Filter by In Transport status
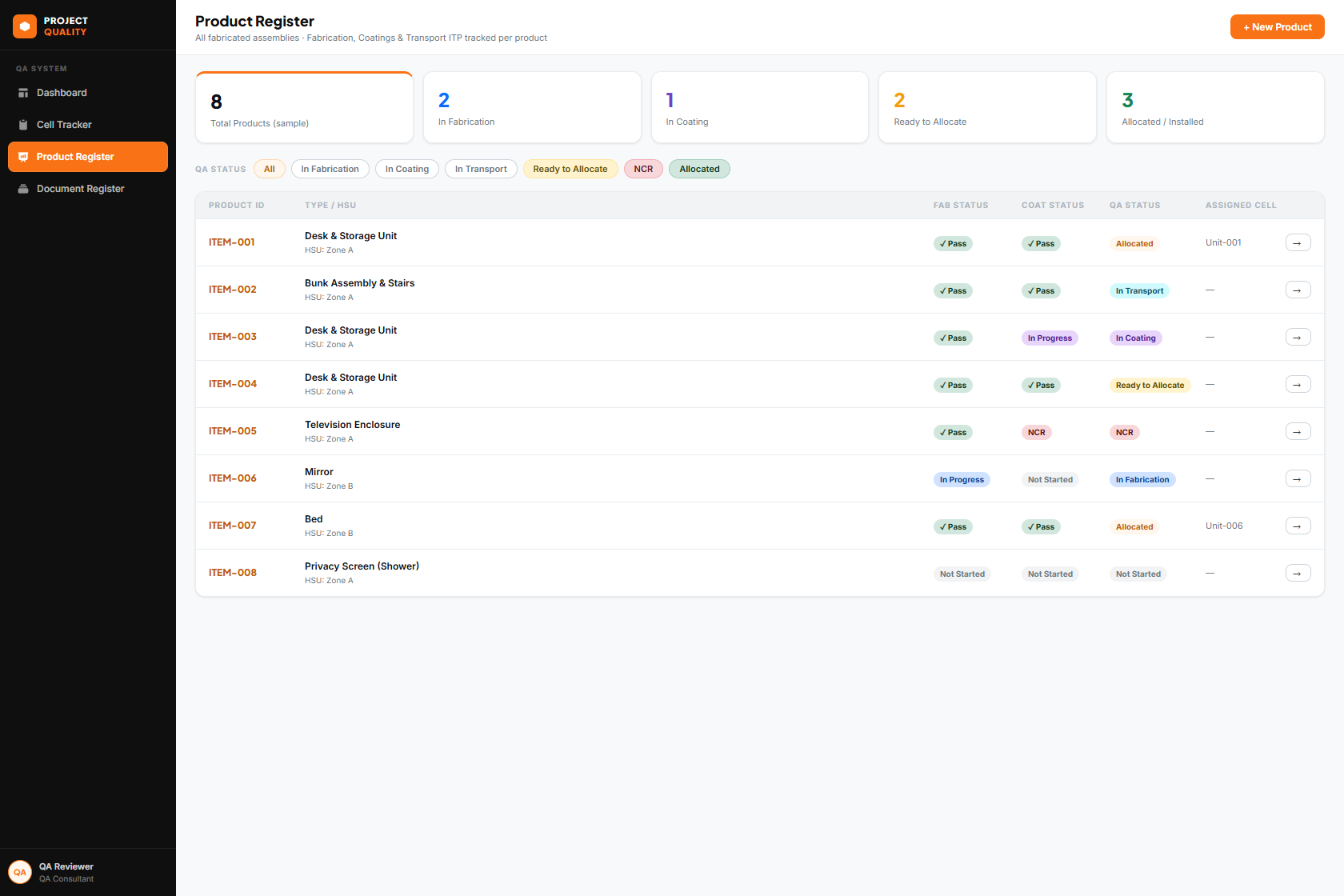Screen dimensions: 1344x896 click(481, 169)
